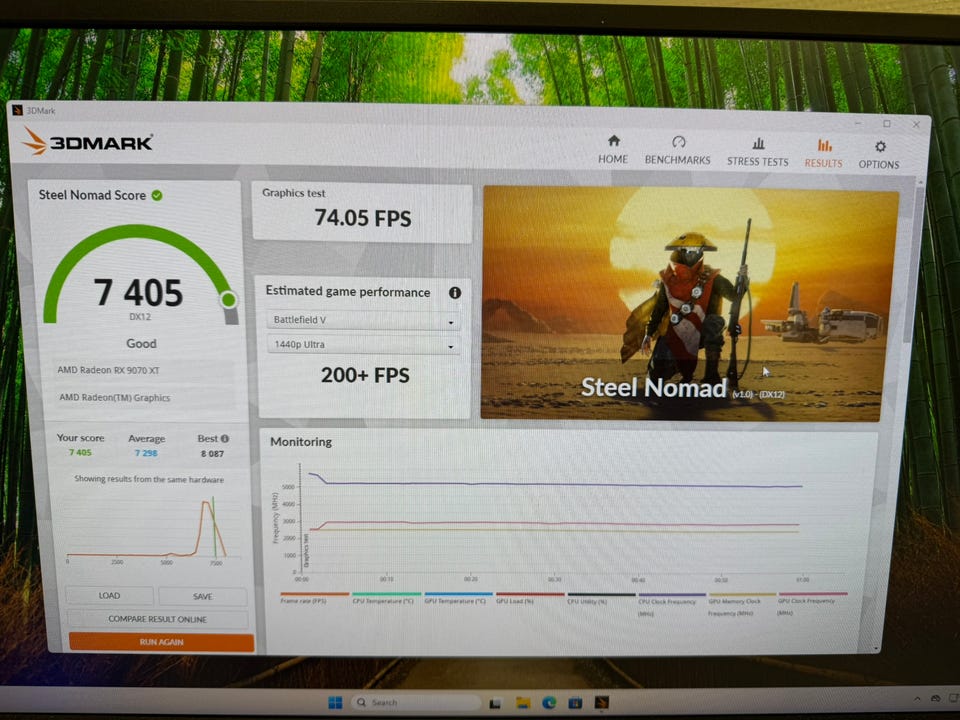Click the 200+ FPS estimate value
960x720 pixels.
[x=365, y=375]
